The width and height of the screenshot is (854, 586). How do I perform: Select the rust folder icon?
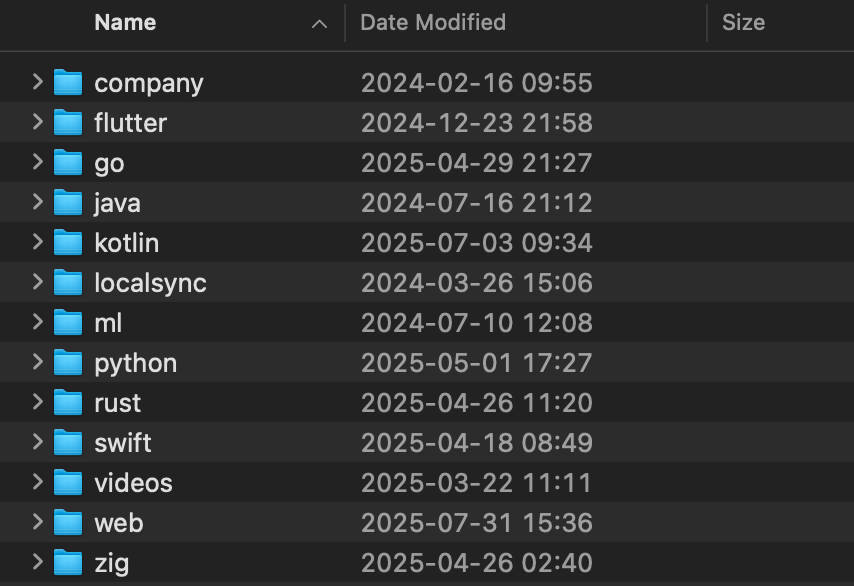[68, 402]
